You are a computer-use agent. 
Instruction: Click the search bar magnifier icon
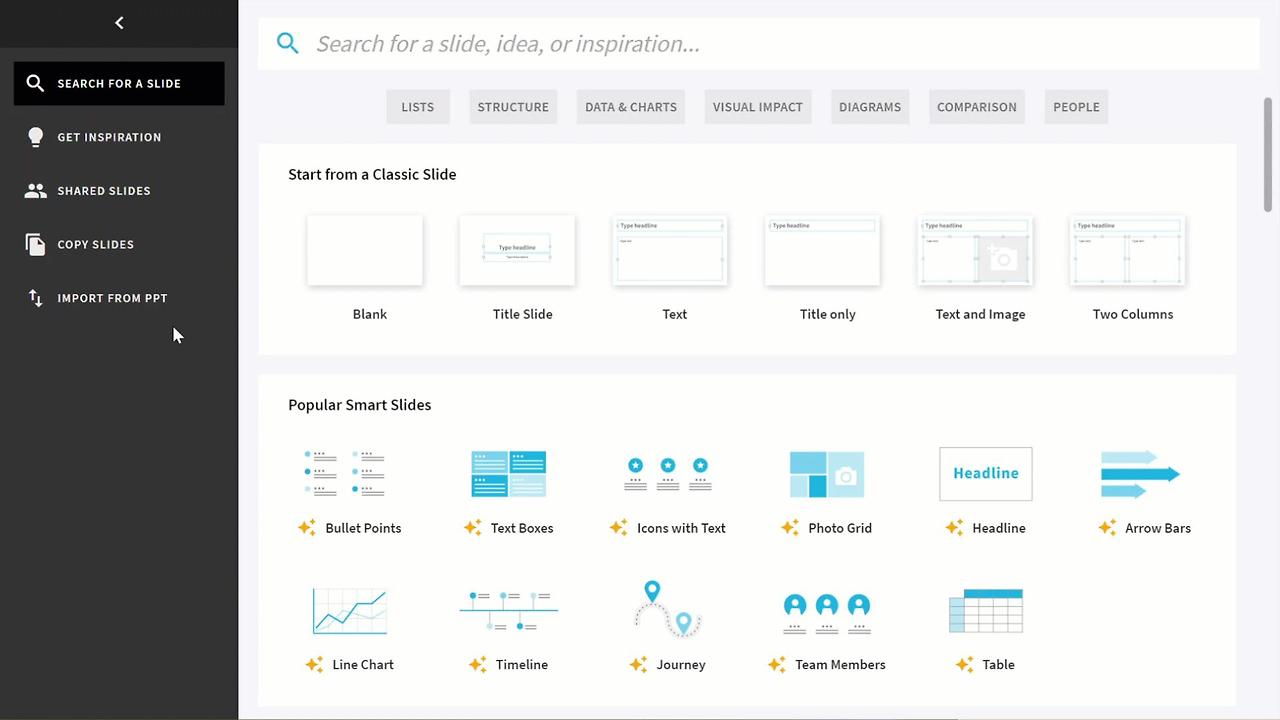(288, 43)
